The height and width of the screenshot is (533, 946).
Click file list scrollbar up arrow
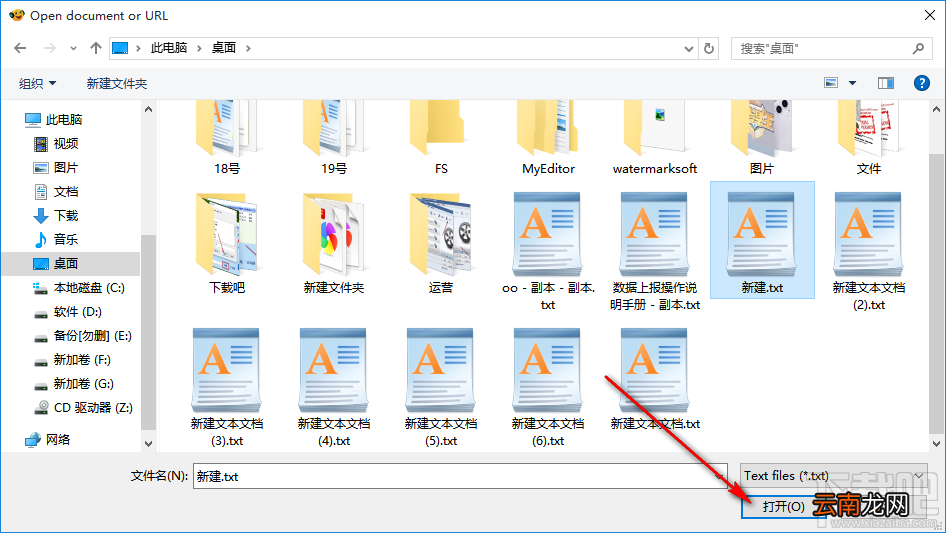click(936, 110)
